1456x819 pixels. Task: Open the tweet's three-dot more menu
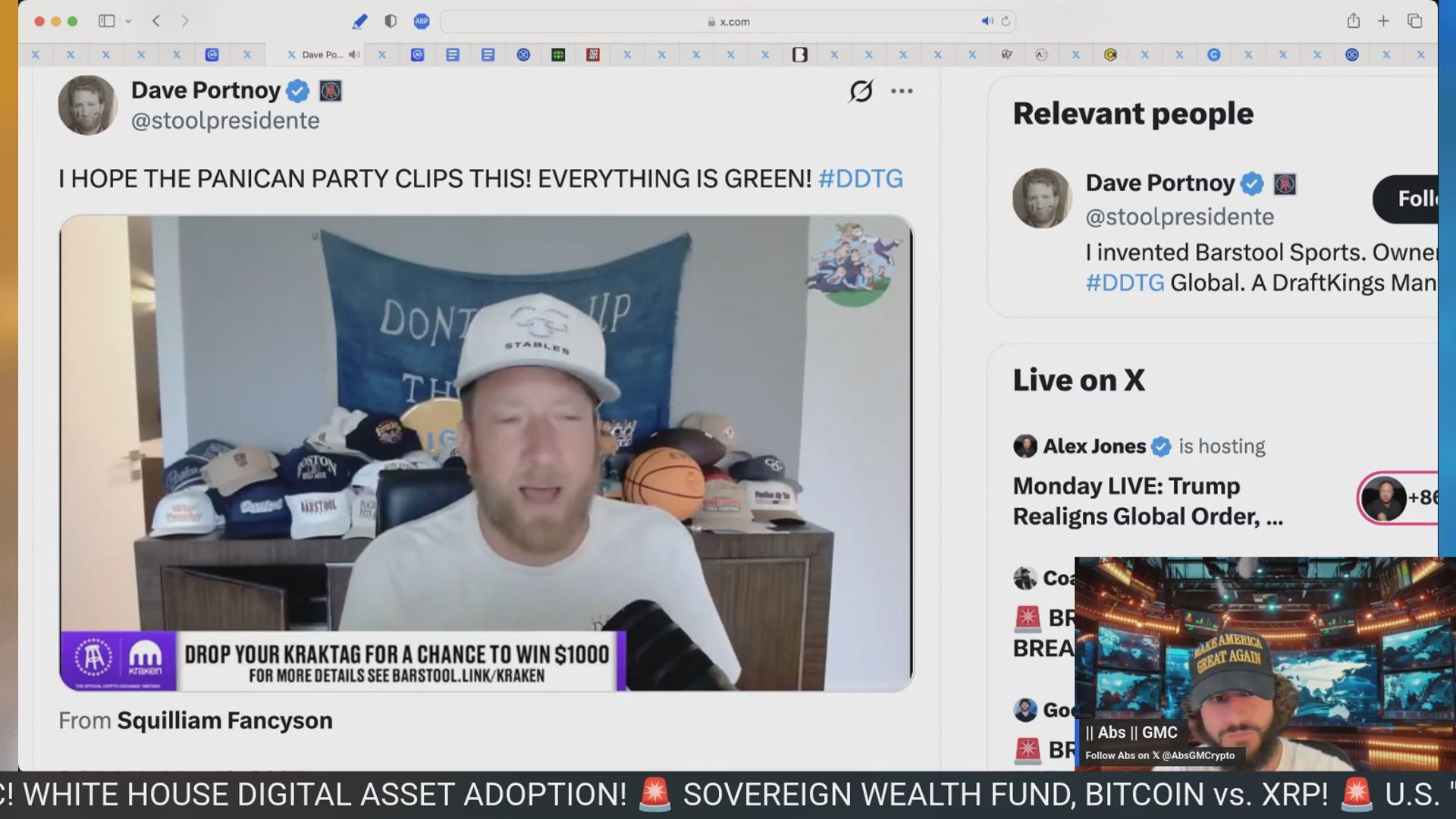[902, 91]
